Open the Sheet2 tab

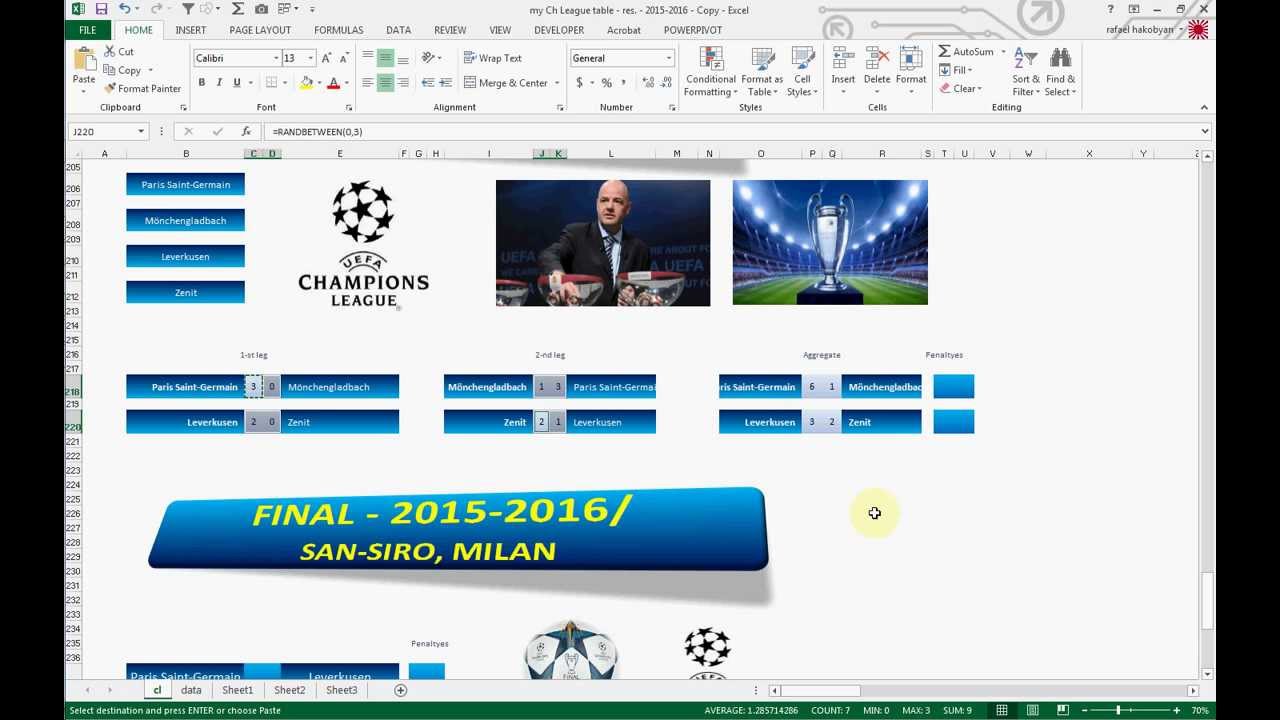point(289,690)
